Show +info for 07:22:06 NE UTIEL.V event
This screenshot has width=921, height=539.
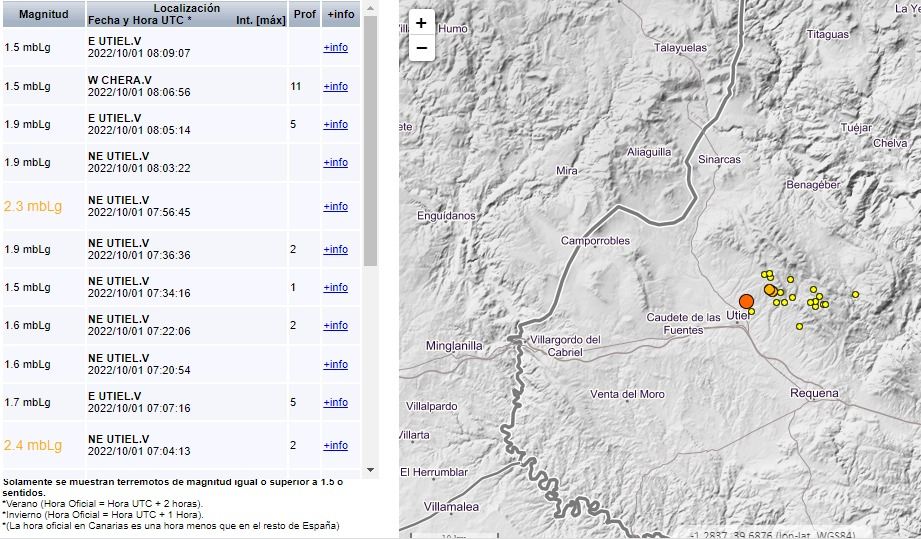click(x=336, y=325)
